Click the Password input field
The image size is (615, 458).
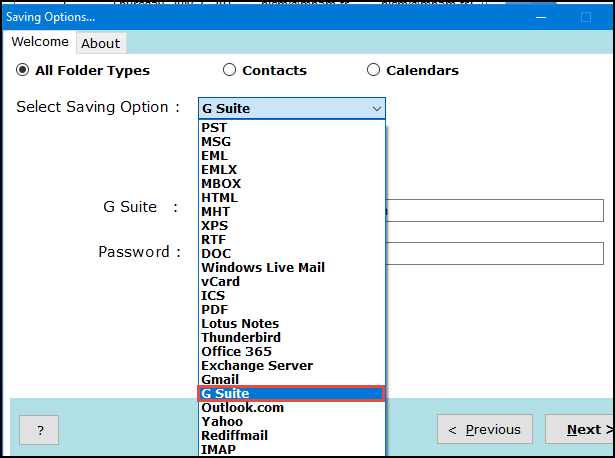click(x=495, y=253)
